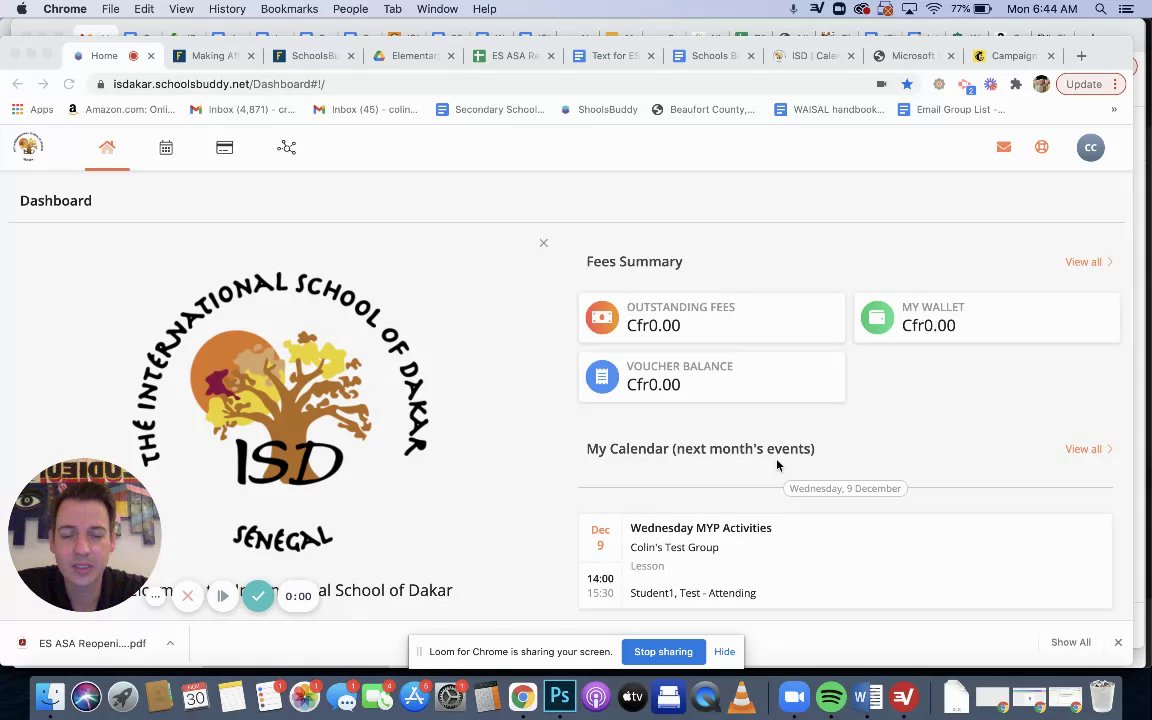
Task: Open the Email Group List bookmark
Action: point(951,109)
